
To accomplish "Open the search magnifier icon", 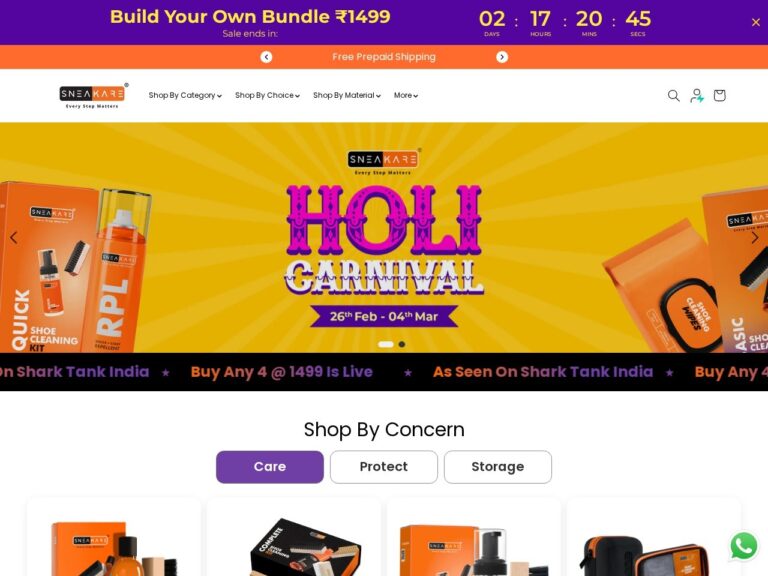I will 673,96.
